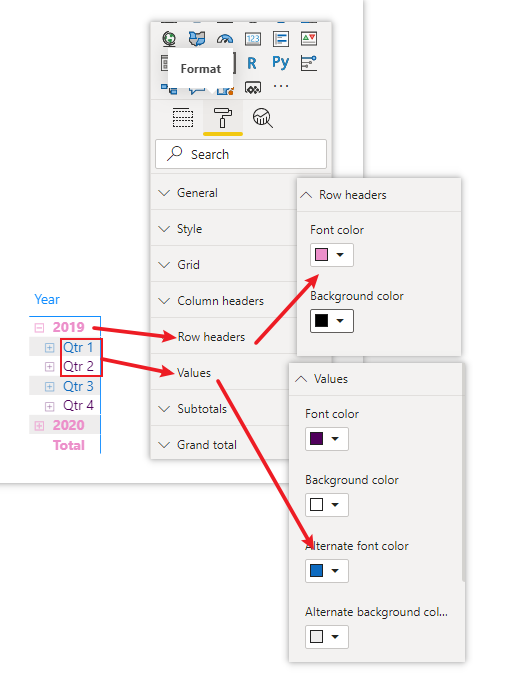Select the filled map visual
Screen dimensions: 509x684
tap(197, 39)
